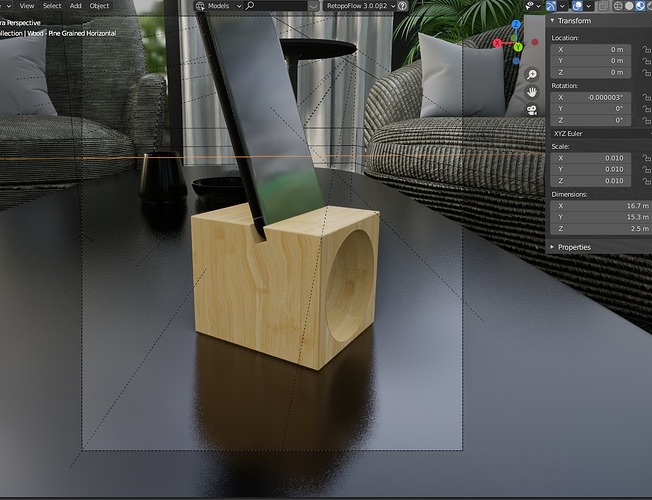Click the Rotation Z field

(590, 120)
